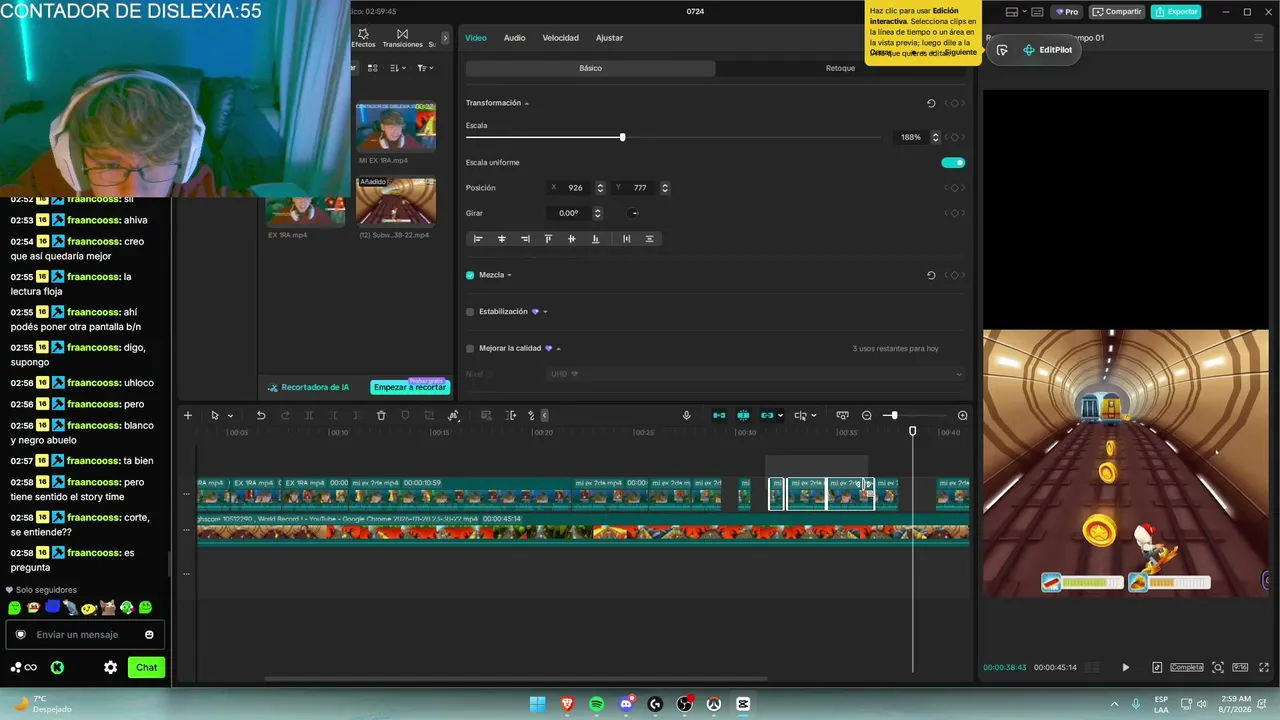Add a timeline element with plus icon
The width and height of the screenshot is (1280, 720).
tap(187, 415)
